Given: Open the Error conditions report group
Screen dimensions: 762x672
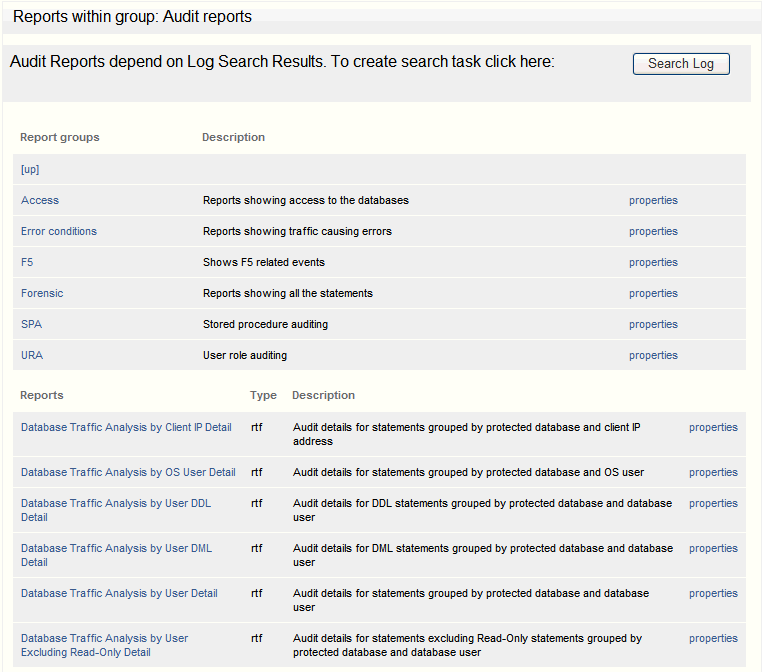Looking at the screenshot, I should (59, 231).
